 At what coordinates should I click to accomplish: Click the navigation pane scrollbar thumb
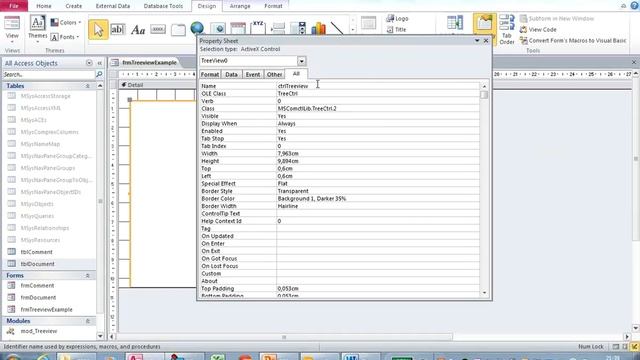100,201
